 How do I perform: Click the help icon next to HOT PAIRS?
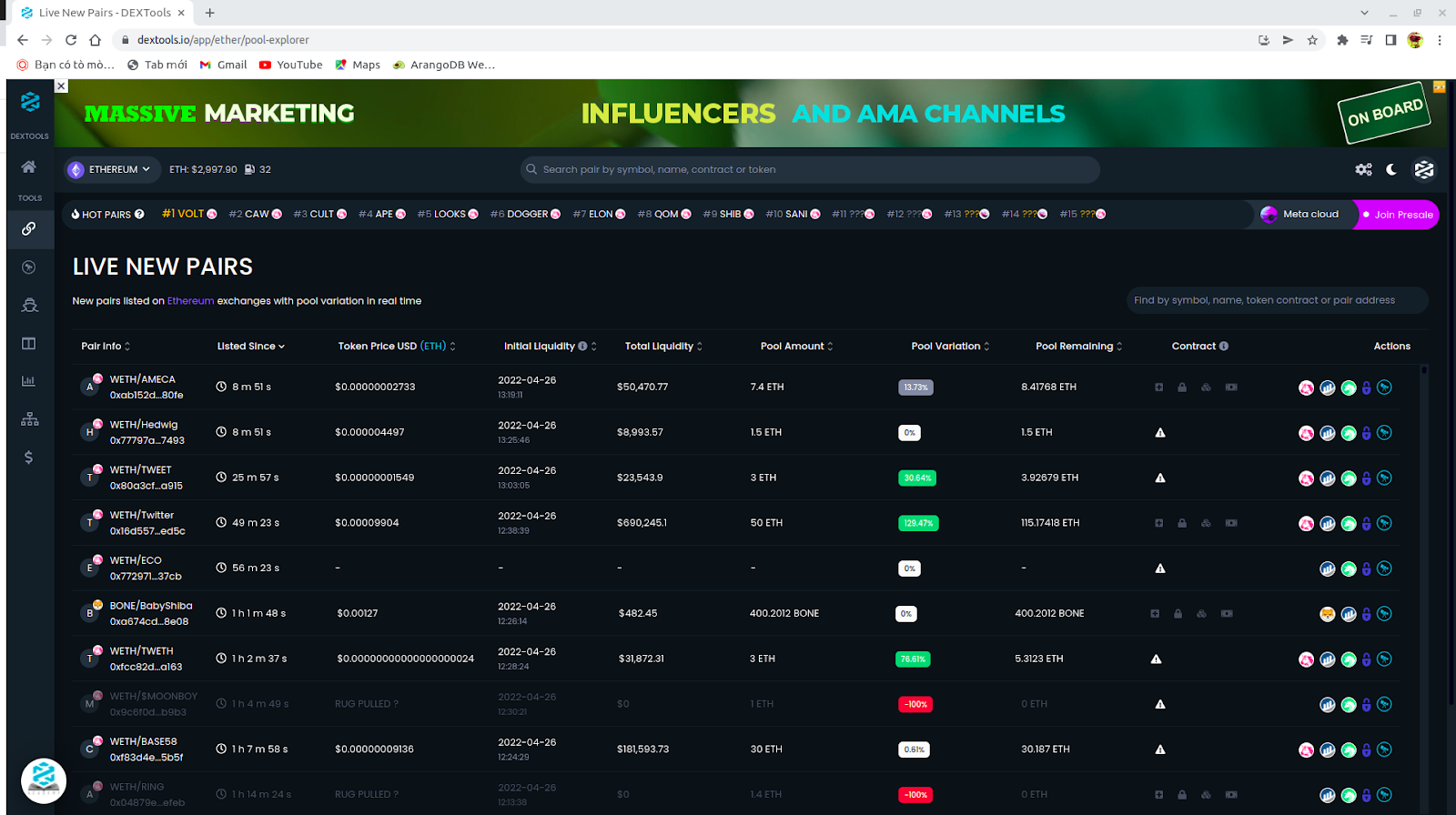[x=139, y=215]
